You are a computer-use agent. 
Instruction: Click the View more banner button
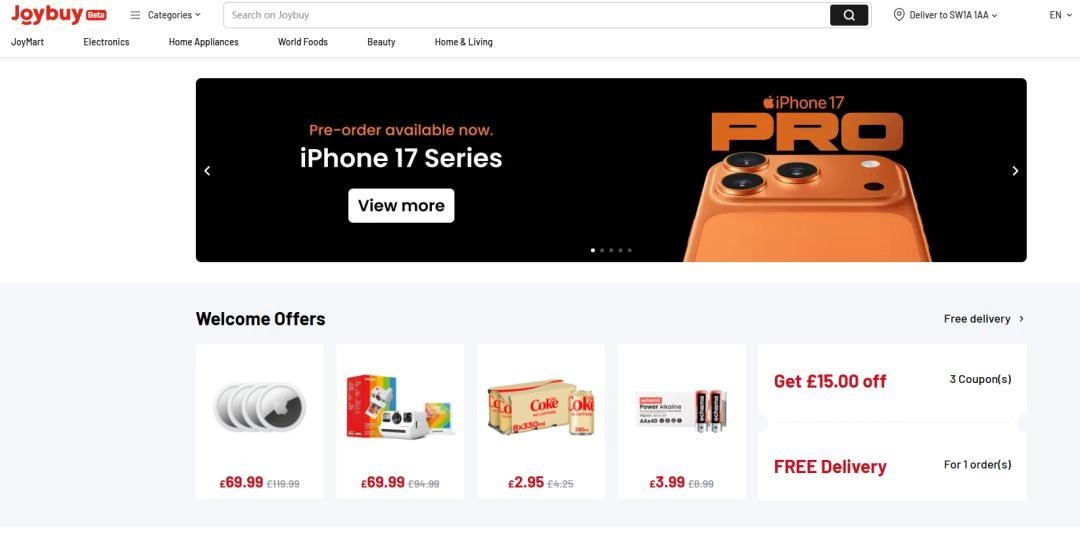[401, 205]
